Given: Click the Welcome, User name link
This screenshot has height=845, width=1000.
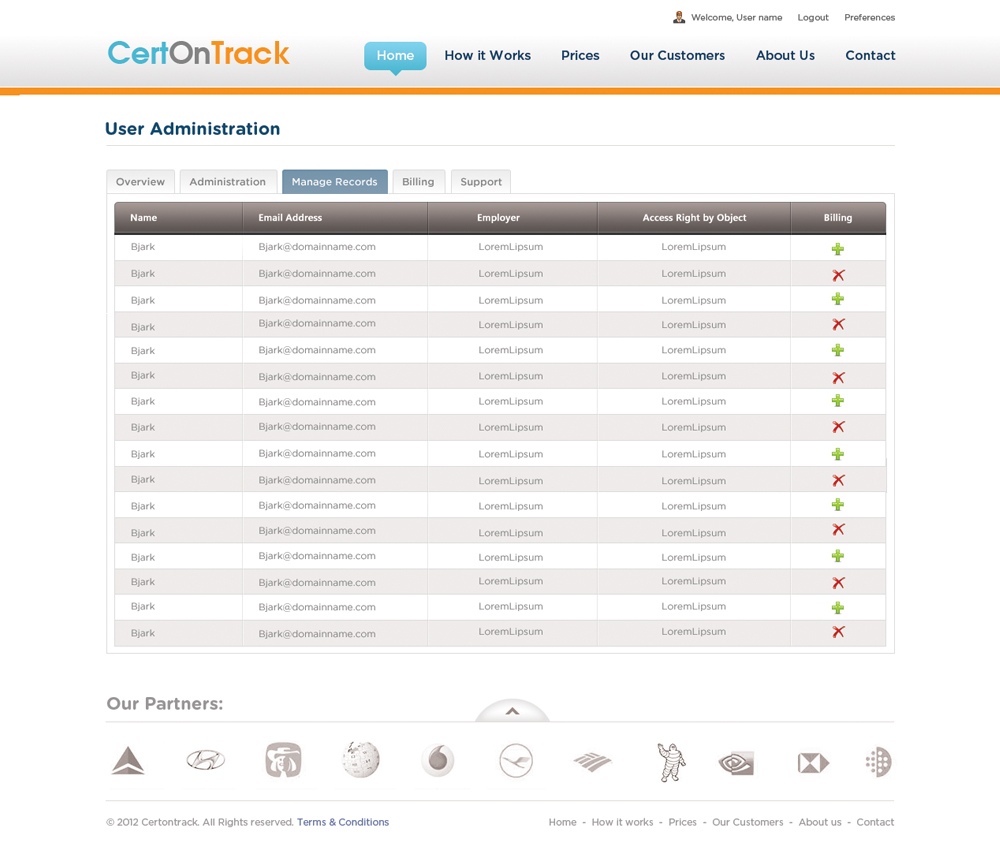Looking at the screenshot, I should pyautogui.click(x=737, y=17).
